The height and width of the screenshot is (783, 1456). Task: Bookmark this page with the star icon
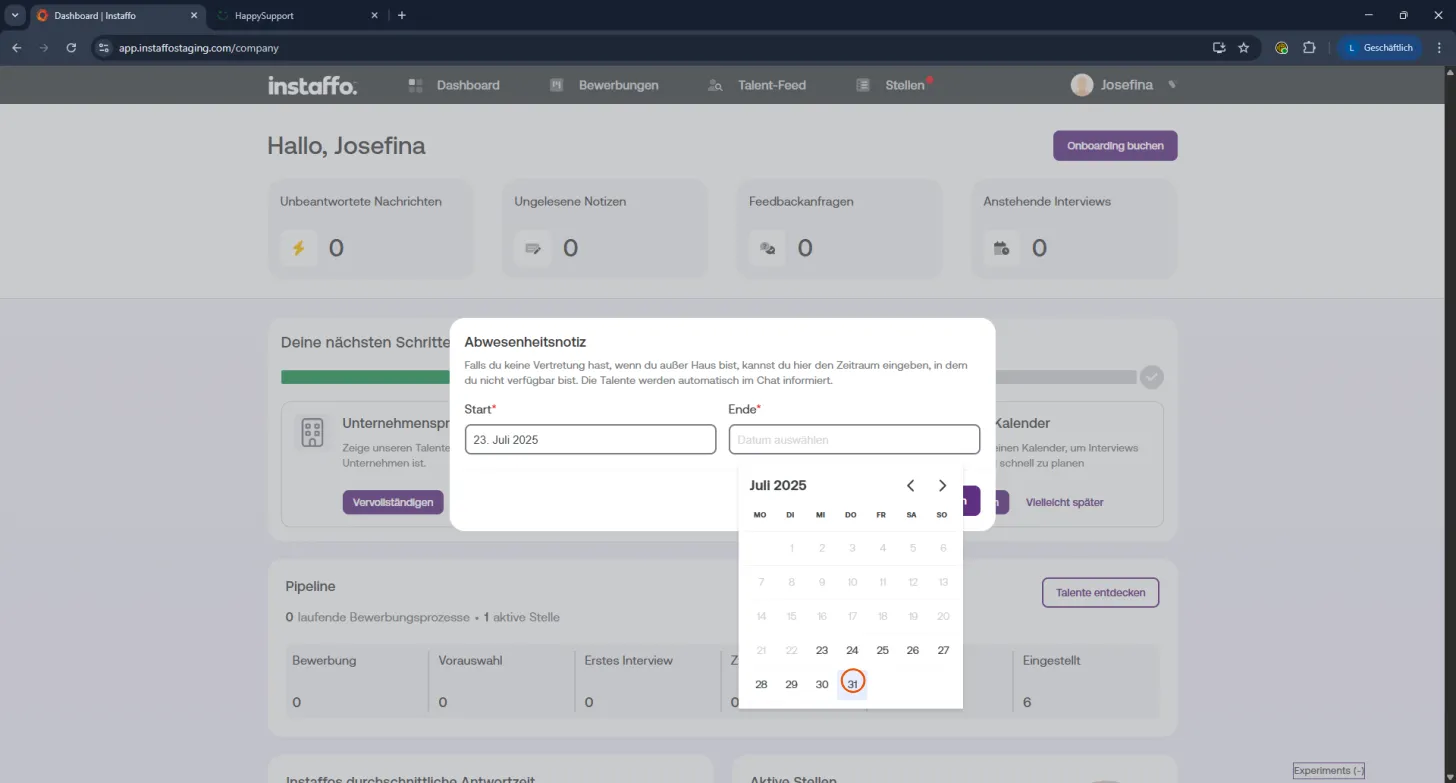click(x=1244, y=47)
